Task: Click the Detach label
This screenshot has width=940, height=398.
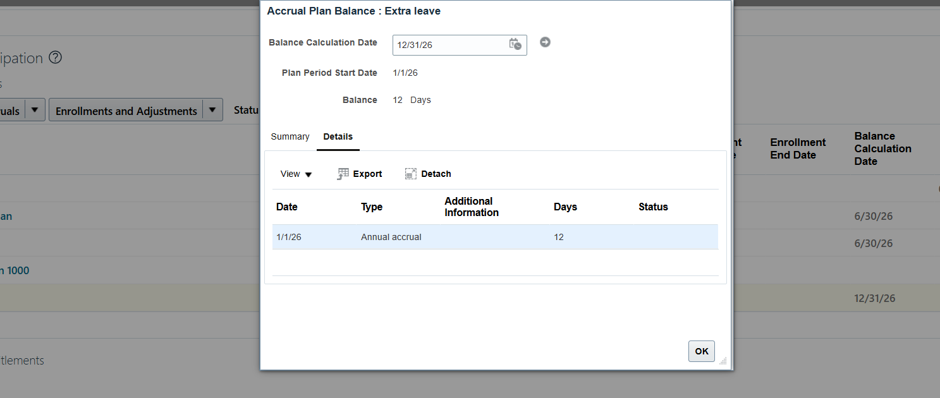Action: click(436, 174)
